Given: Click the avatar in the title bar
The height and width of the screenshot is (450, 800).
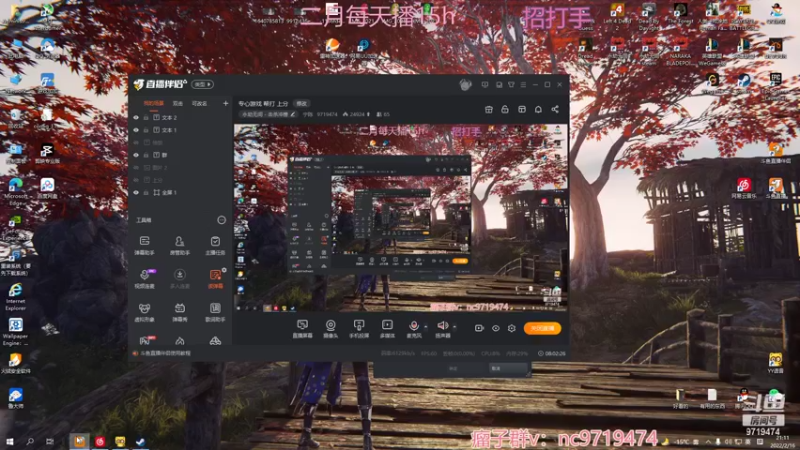Looking at the screenshot, I should tap(465, 85).
